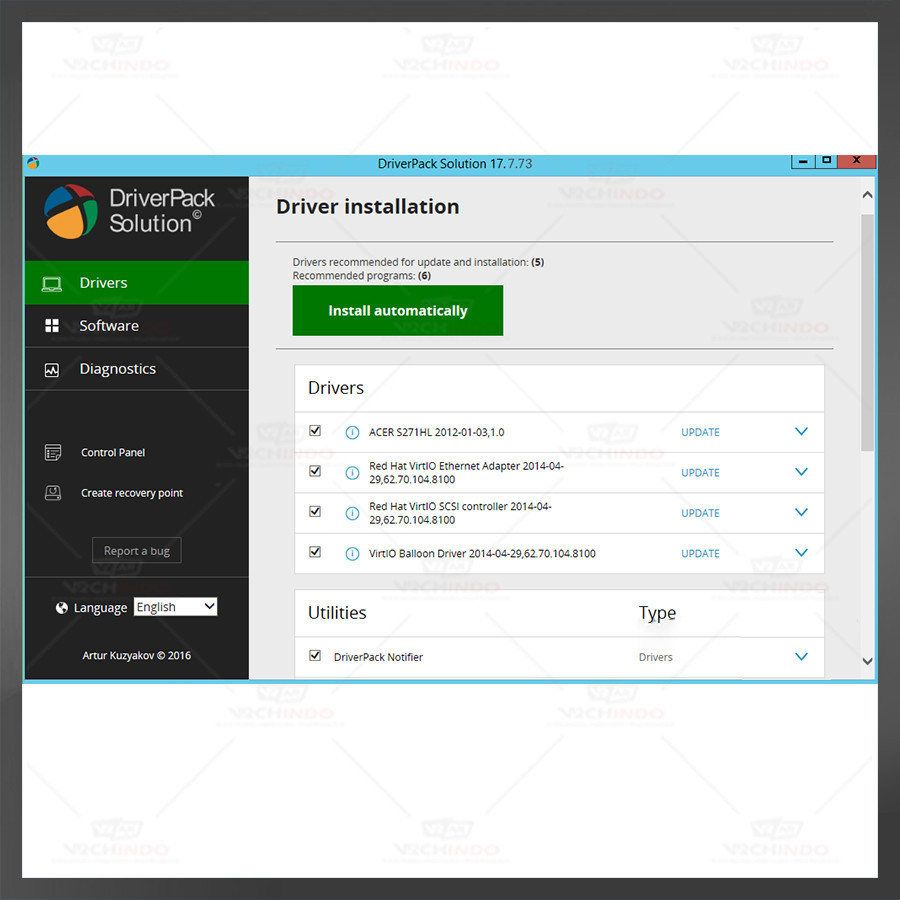Click the vertical scrollbar thumb
The height and width of the screenshot is (900, 900).
[867, 333]
